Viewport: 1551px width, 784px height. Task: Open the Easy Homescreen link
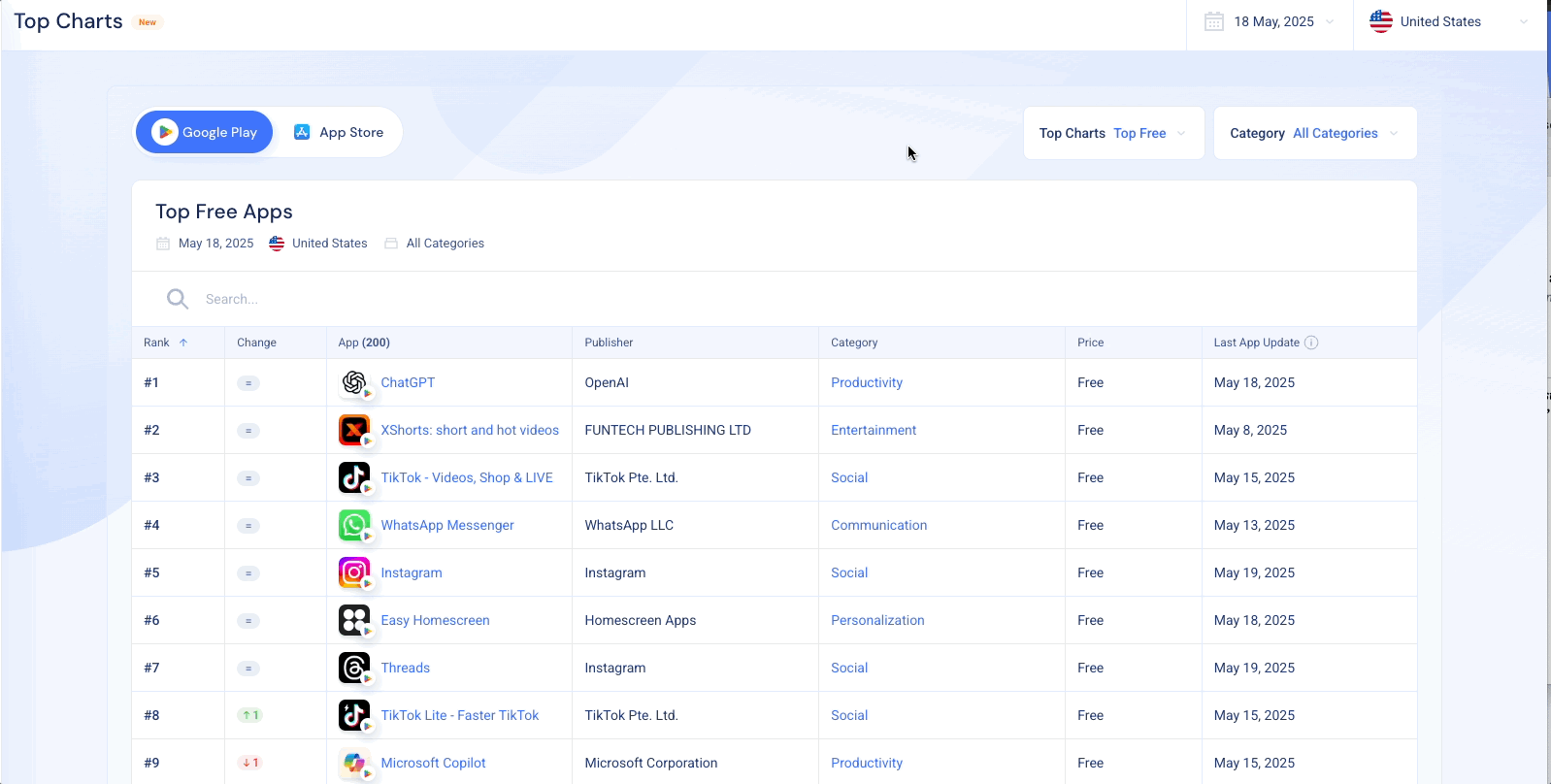click(435, 620)
